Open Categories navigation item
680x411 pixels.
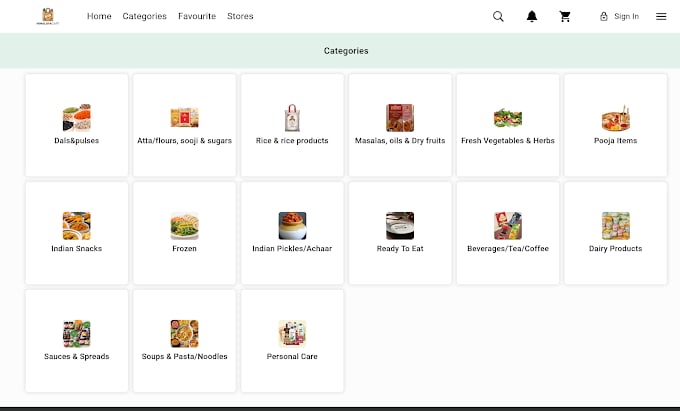pyautogui.click(x=144, y=16)
